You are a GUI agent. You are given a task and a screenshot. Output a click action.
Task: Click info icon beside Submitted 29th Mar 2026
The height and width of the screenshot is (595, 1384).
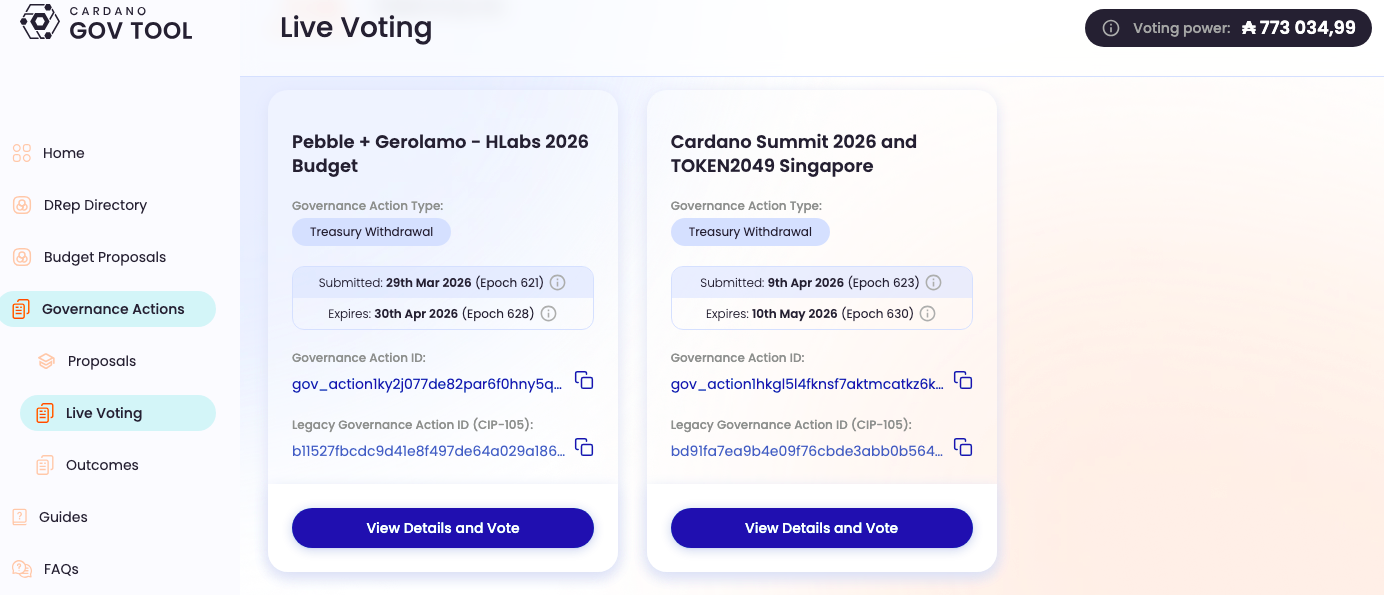[558, 283]
